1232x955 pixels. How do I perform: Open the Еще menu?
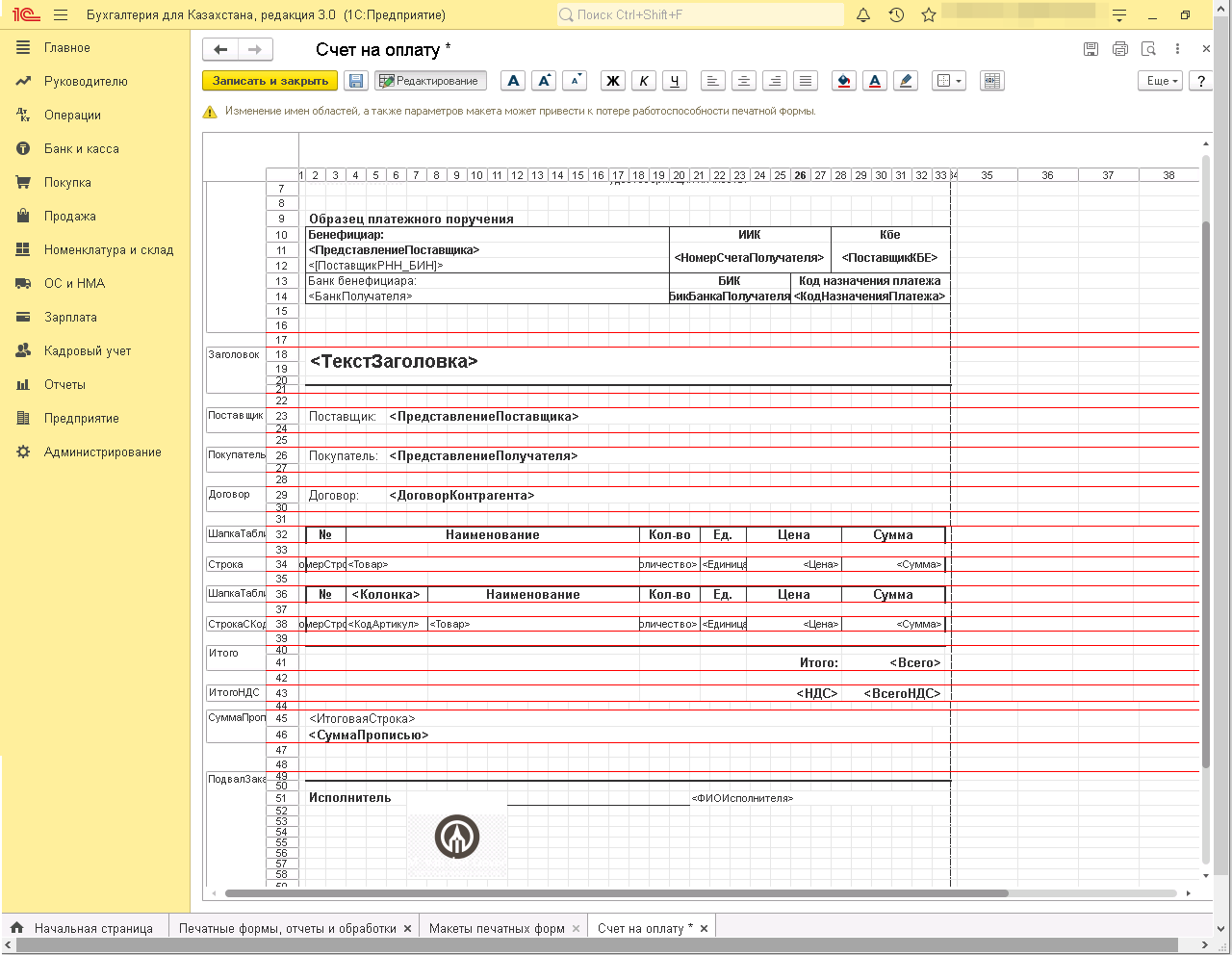[x=1162, y=81]
